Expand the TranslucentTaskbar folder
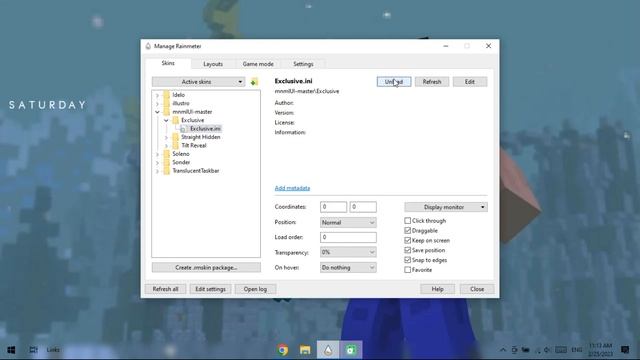The image size is (640, 360). (x=158, y=171)
